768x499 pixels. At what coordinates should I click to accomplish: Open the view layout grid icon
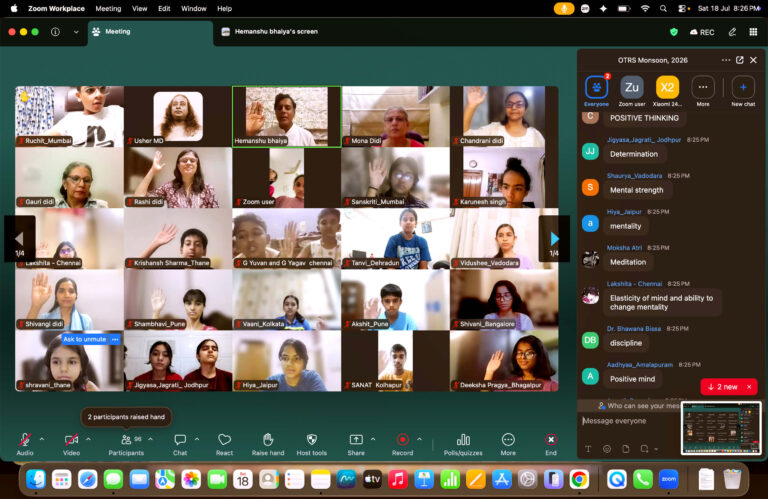(x=753, y=32)
